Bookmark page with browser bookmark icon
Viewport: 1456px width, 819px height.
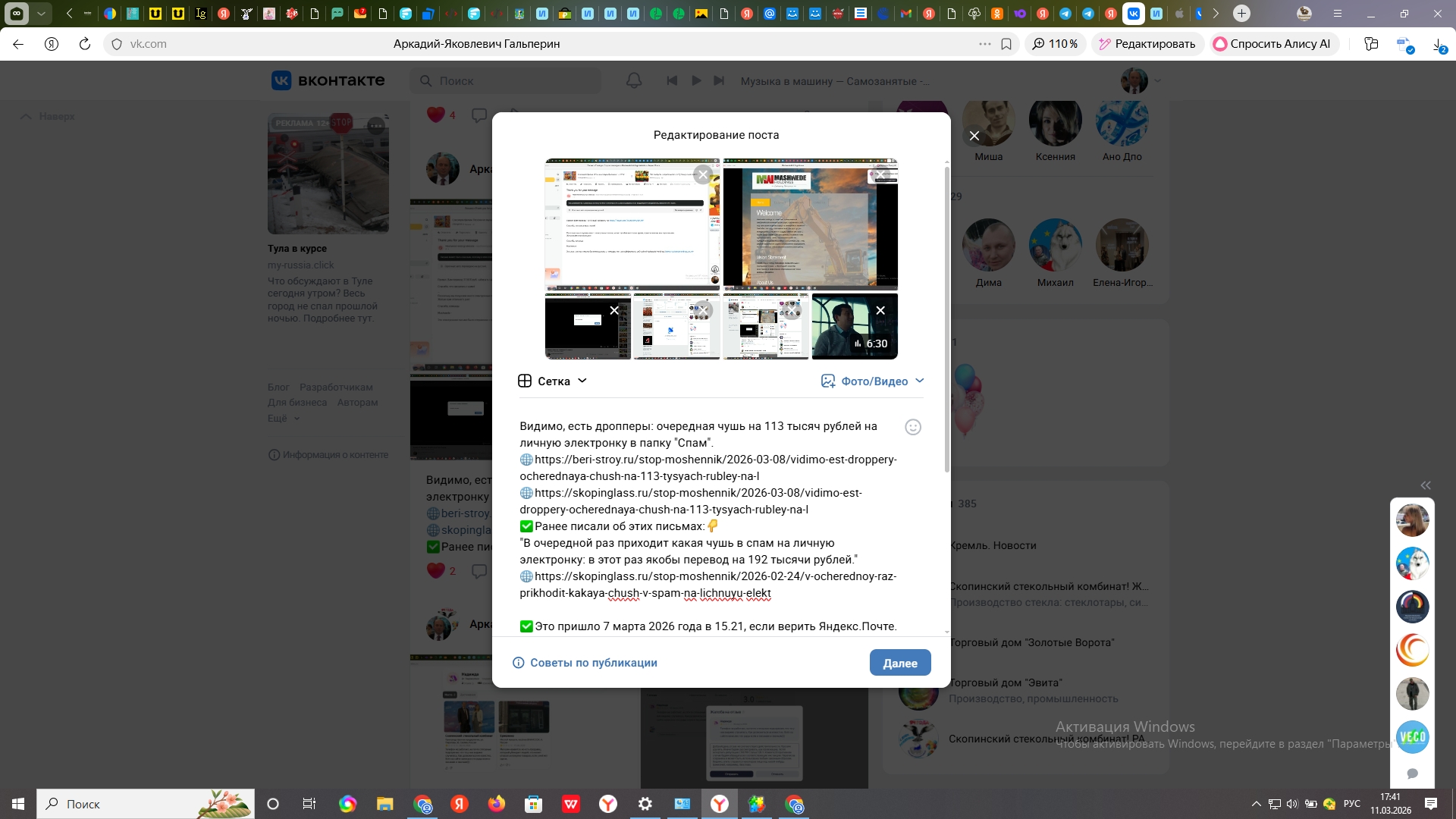[1006, 44]
